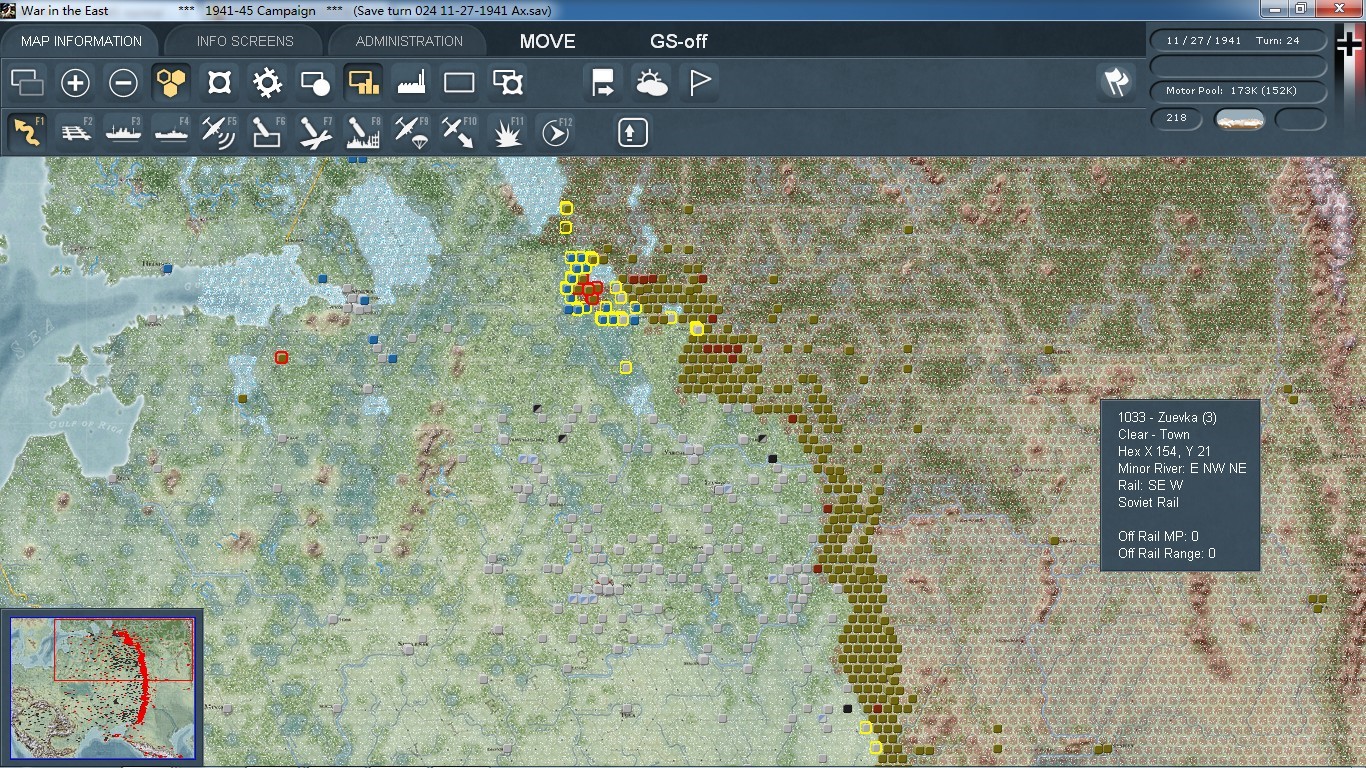
Task: Select bomb airfield mode F7 icon
Action: point(315,132)
